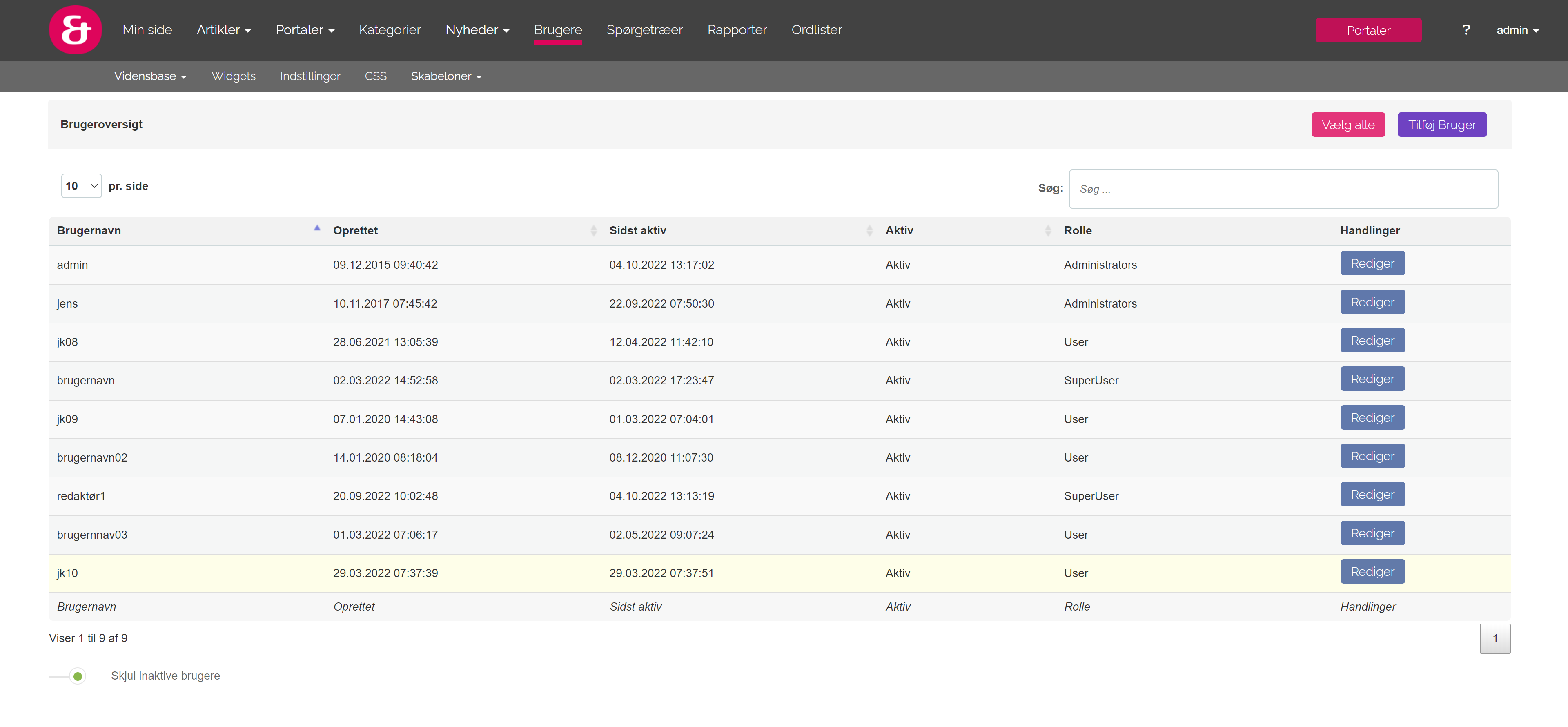Open the 10 pr. side dropdown
This screenshot has width=1568, height=727.
[81, 186]
